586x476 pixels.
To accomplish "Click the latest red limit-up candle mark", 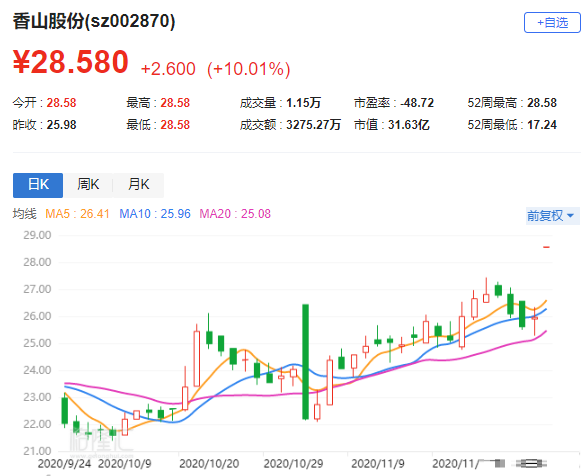I will click(546, 247).
